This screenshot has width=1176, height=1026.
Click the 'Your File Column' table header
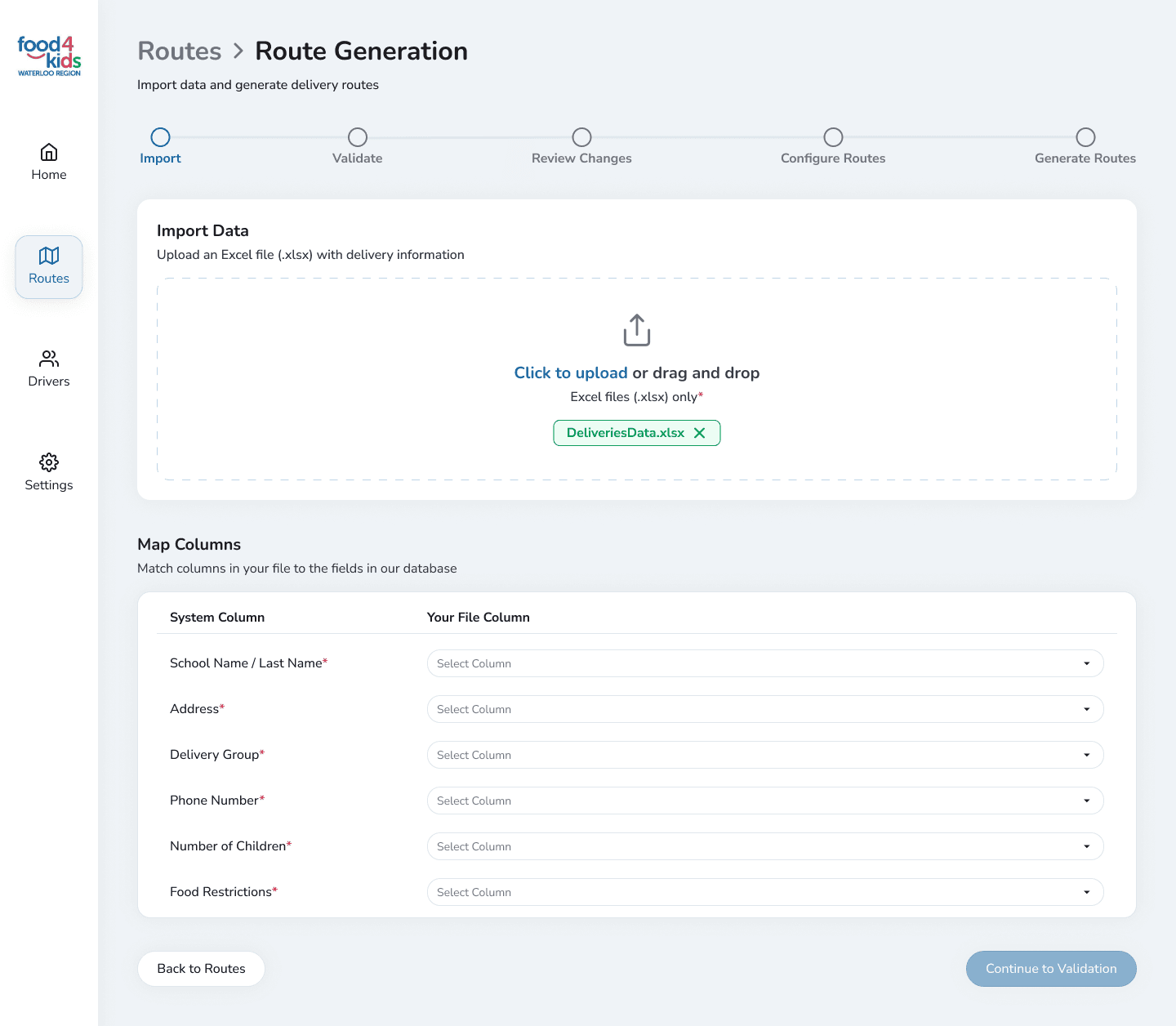479,618
